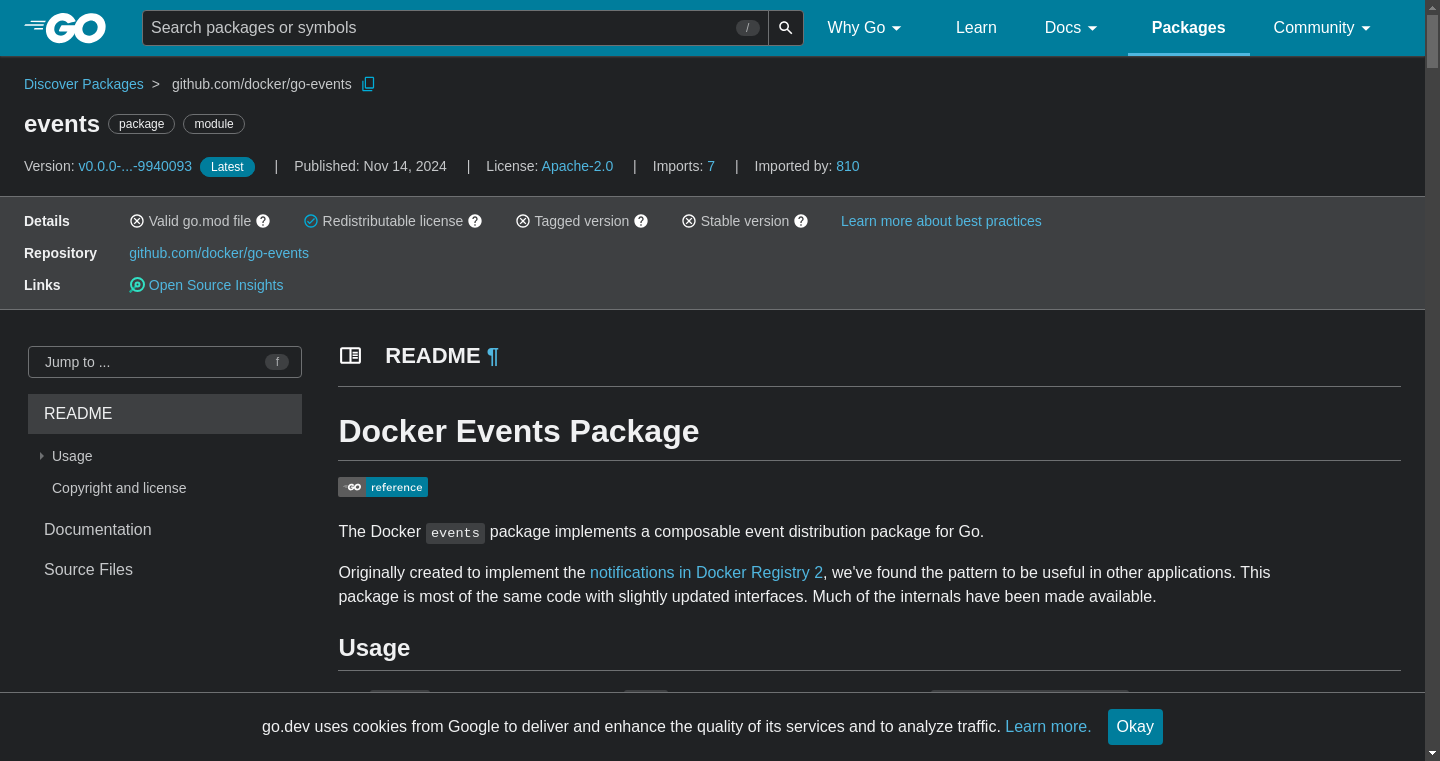Open the Apache-2.0 license link
Viewport: 1440px width, 761px height.
click(x=577, y=166)
